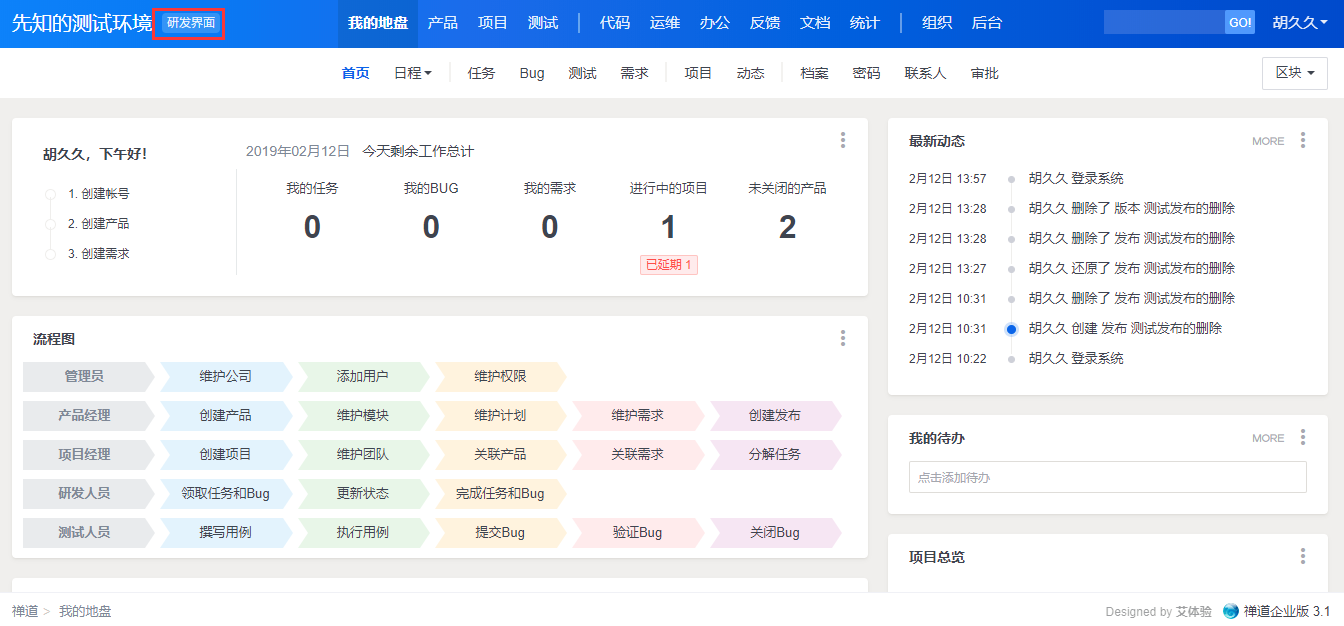Viewport: 1344px width, 626px height.
Task: Click the 已延期 1 red badge
Action: (669, 265)
